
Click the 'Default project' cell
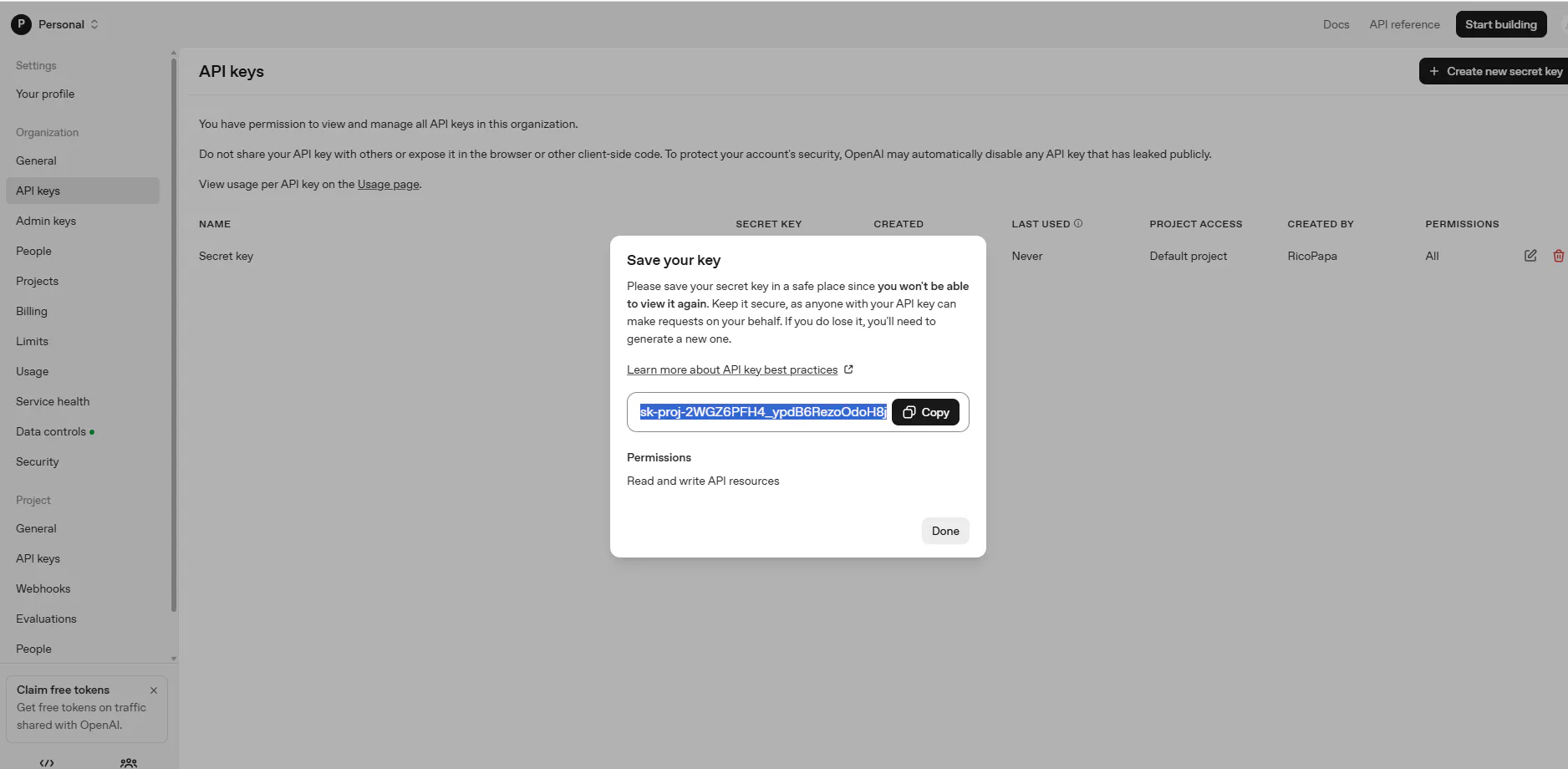[x=1188, y=256]
